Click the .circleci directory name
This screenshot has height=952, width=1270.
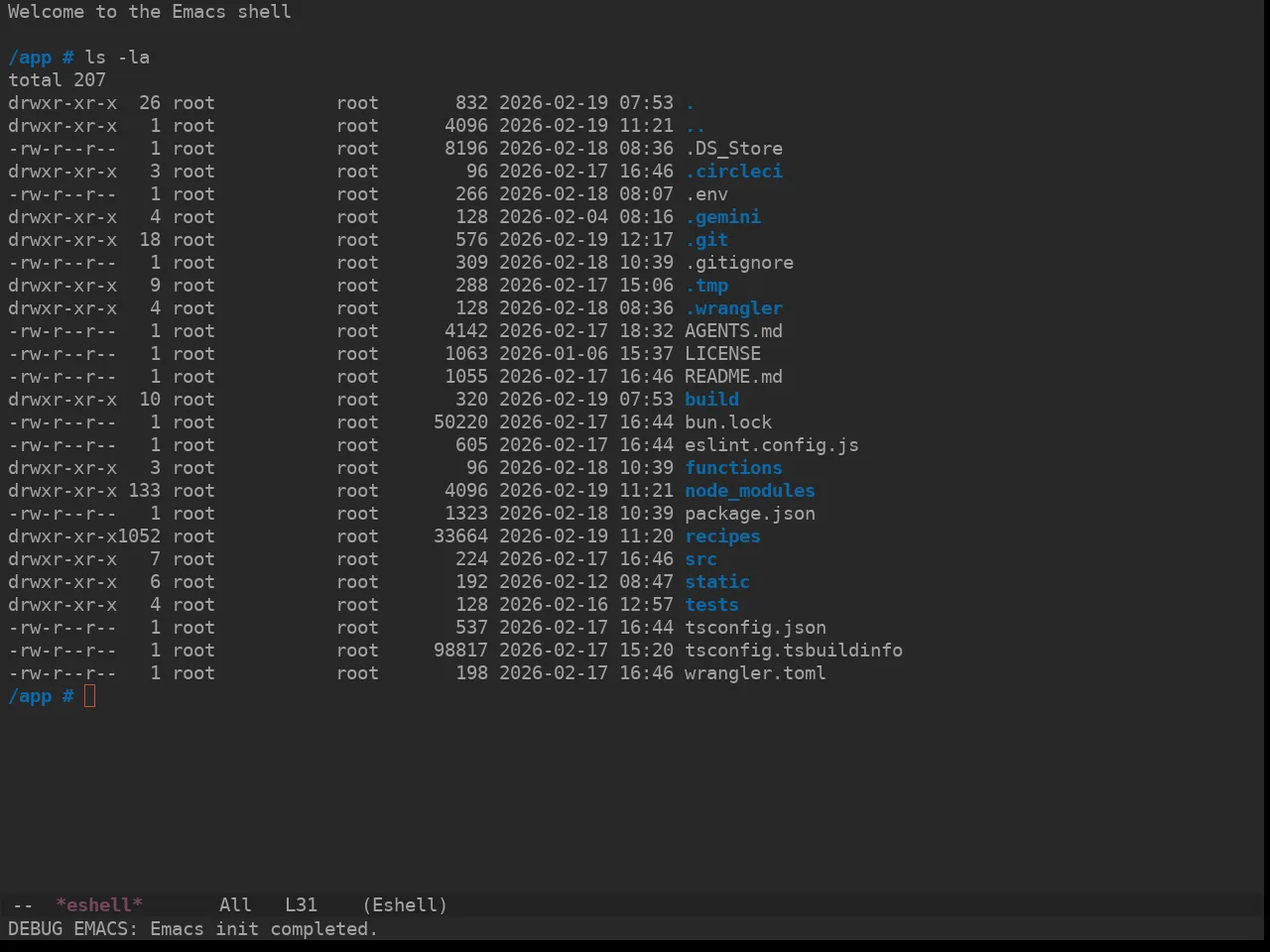coord(734,172)
